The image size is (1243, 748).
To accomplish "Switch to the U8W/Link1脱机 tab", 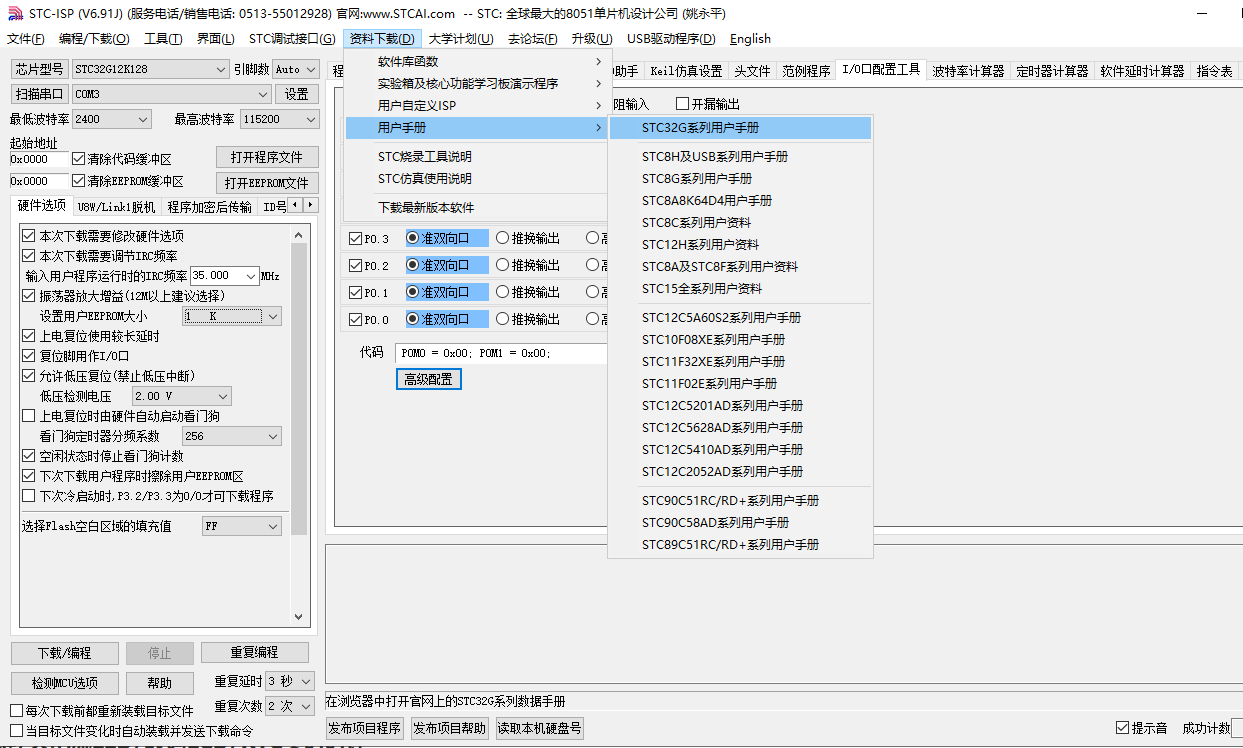I will (x=116, y=207).
